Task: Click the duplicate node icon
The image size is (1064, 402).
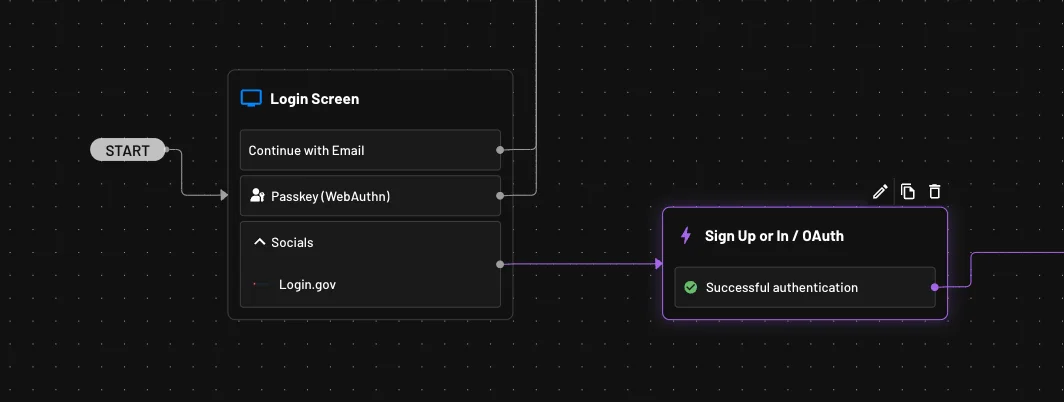Action: pyautogui.click(x=908, y=192)
